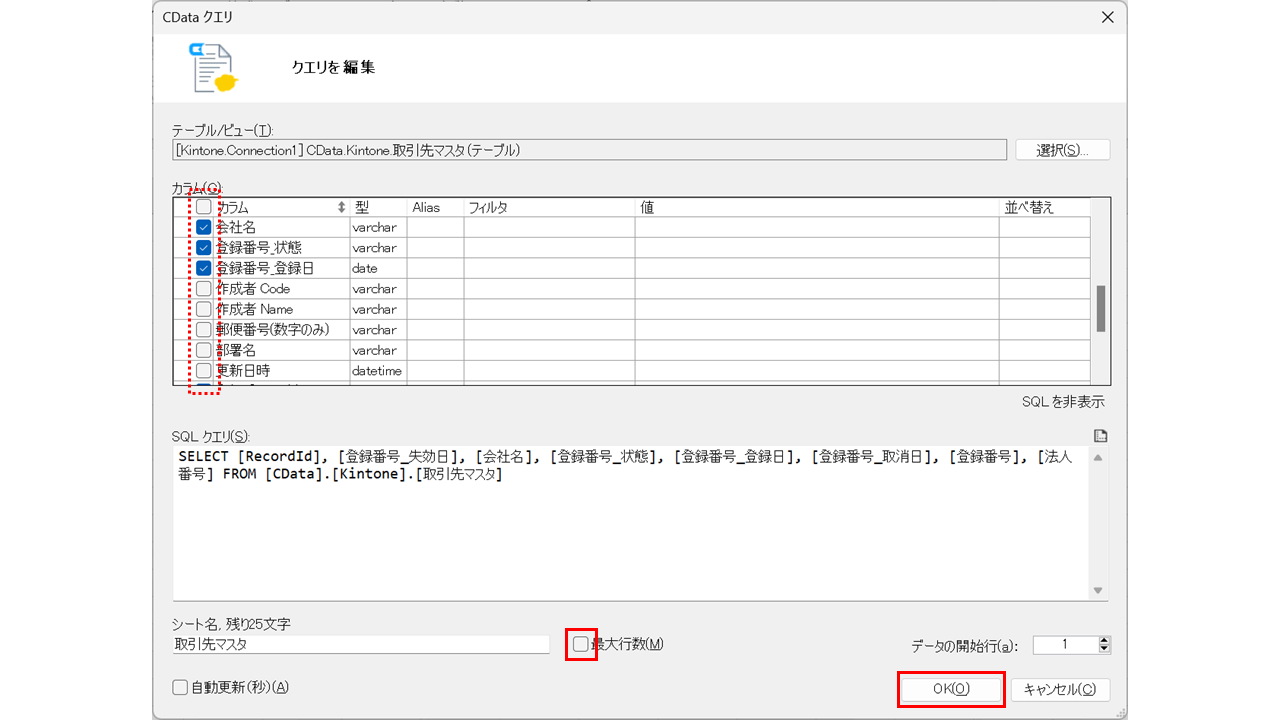Screen dimensions: 1280x720
Task: Uncheck the 登録番号_登録日 column checkbox
Action: (204, 268)
